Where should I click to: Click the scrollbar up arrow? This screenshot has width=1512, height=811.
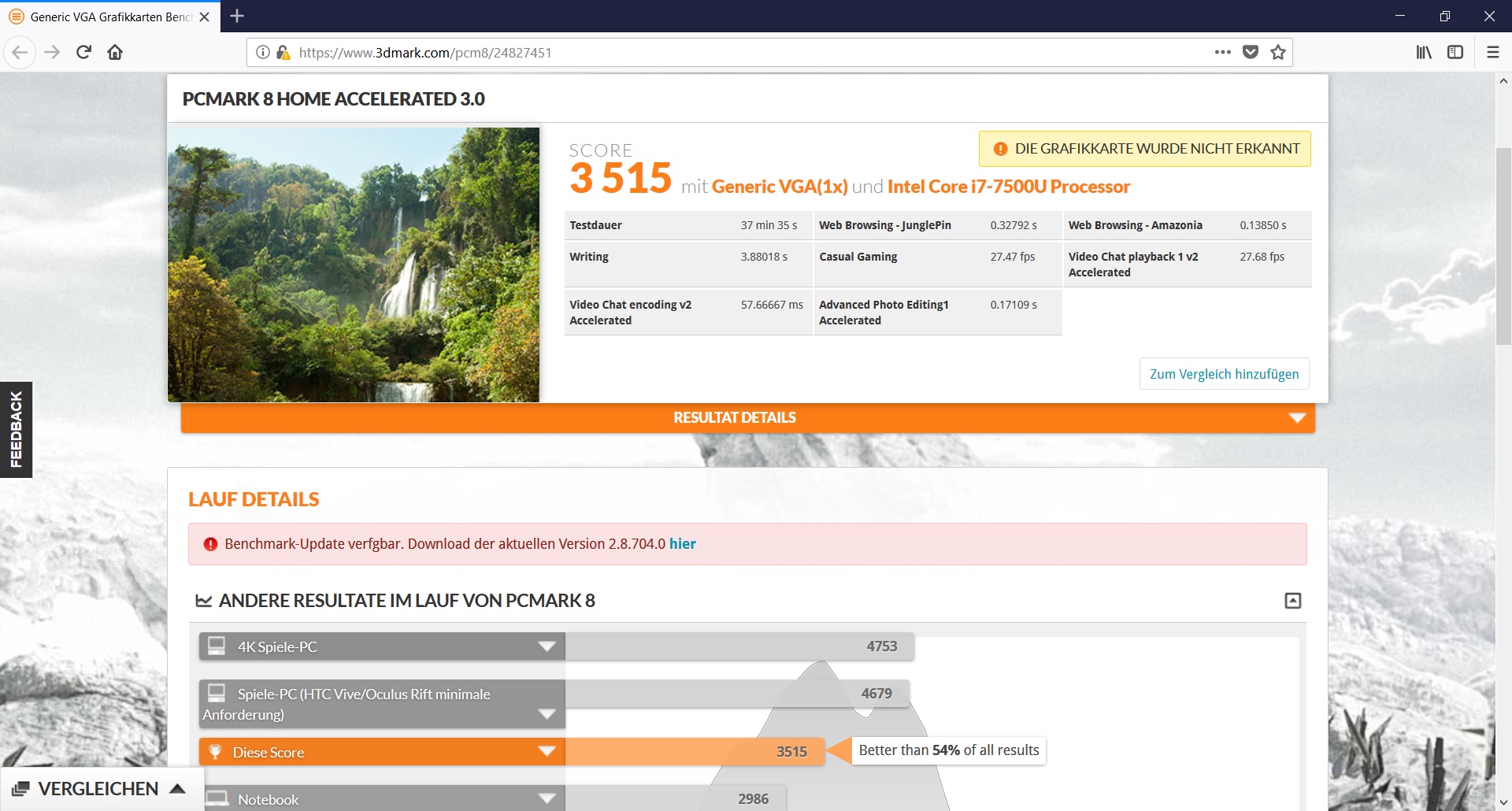coord(1503,80)
